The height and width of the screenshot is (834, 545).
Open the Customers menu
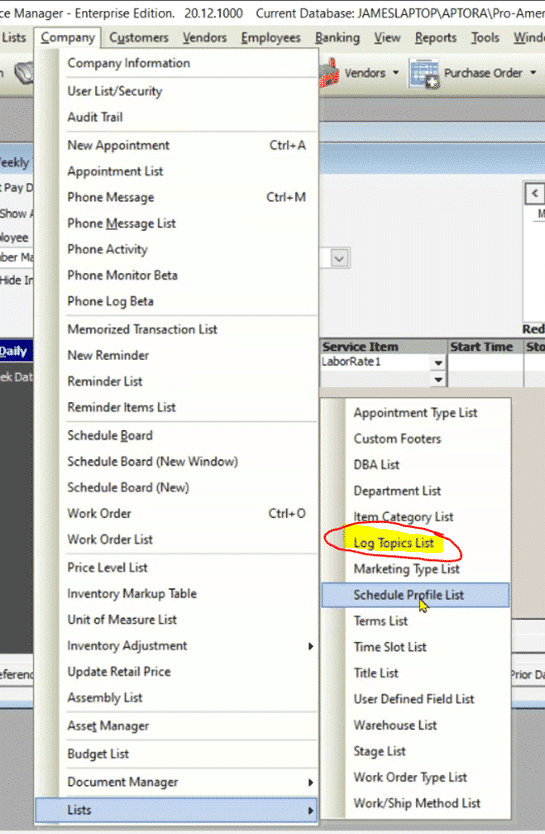(139, 38)
